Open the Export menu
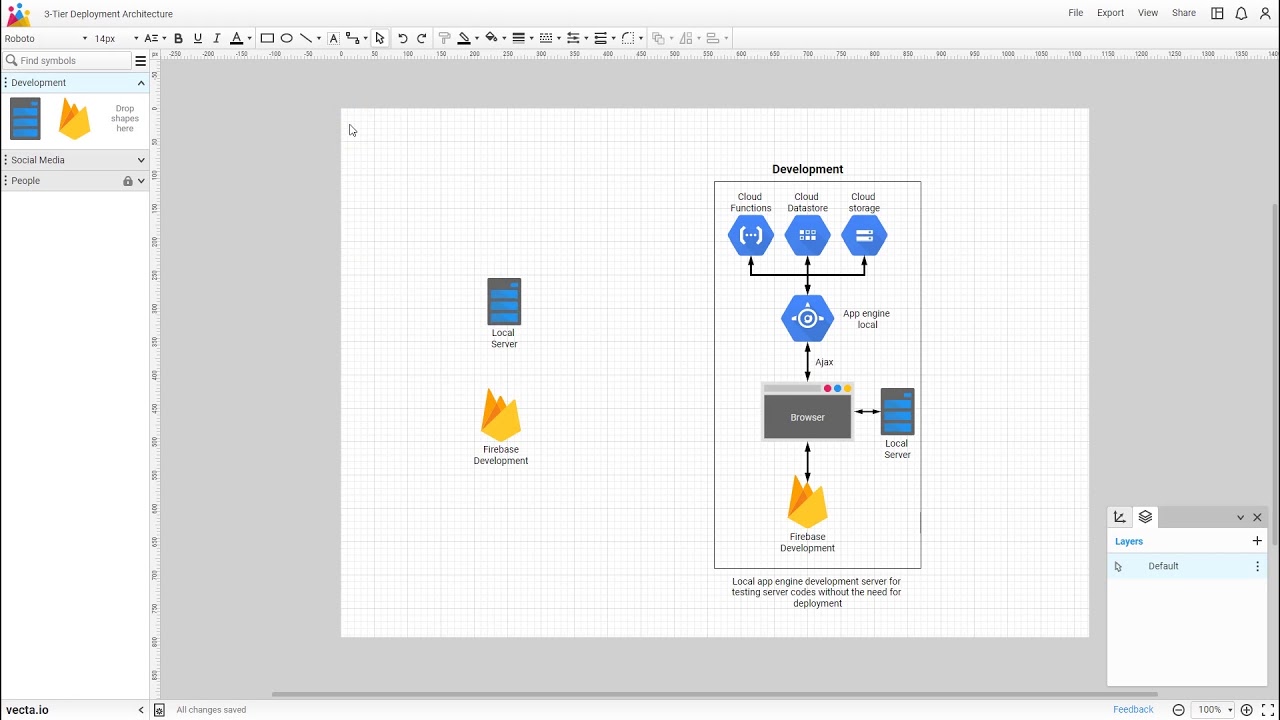The image size is (1280, 720). click(x=1111, y=13)
